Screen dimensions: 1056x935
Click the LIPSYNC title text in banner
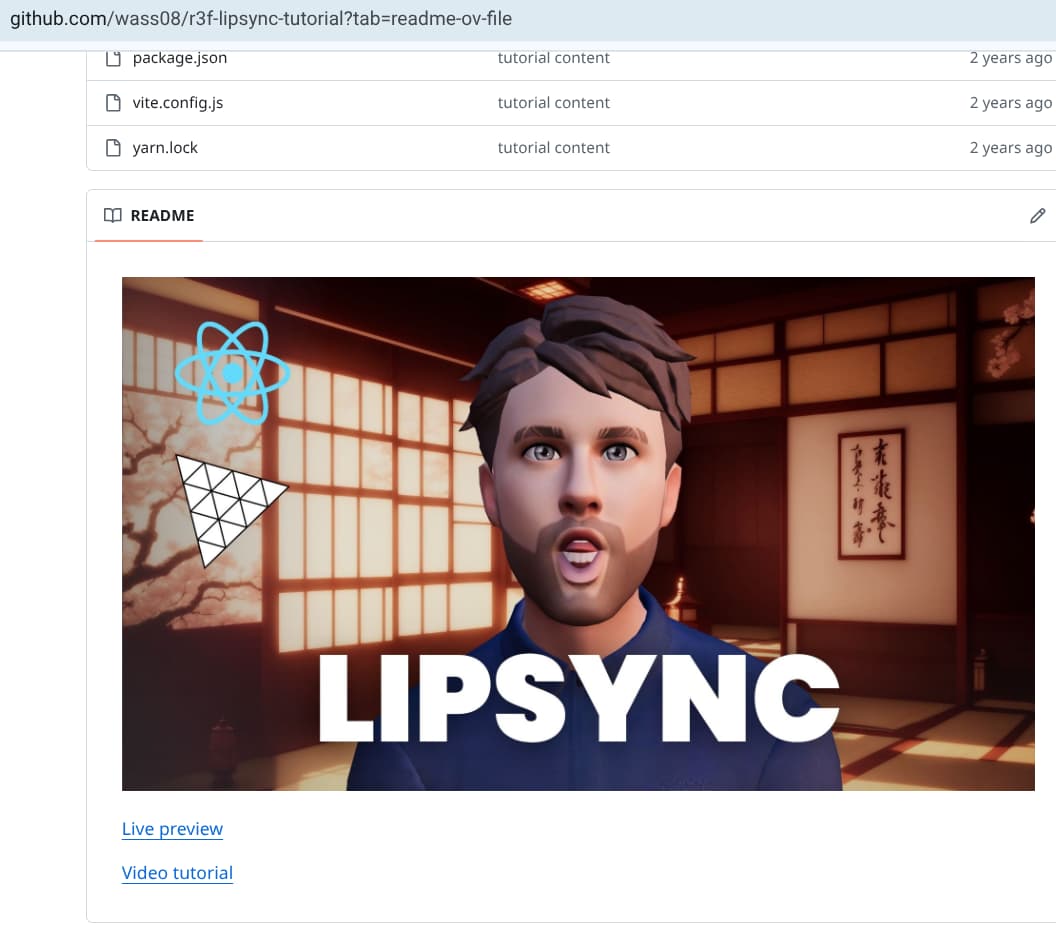pyautogui.click(x=578, y=697)
